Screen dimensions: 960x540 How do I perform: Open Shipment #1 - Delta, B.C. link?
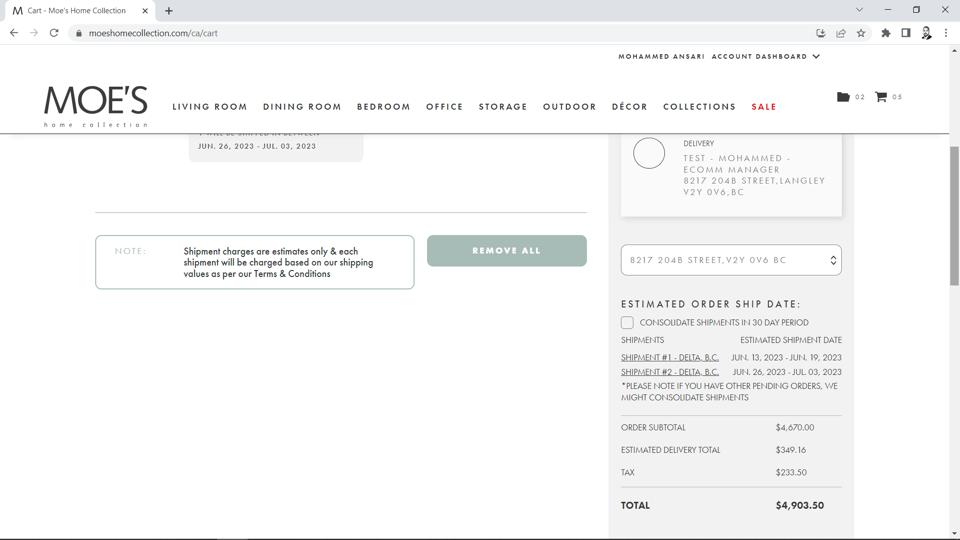pos(670,358)
